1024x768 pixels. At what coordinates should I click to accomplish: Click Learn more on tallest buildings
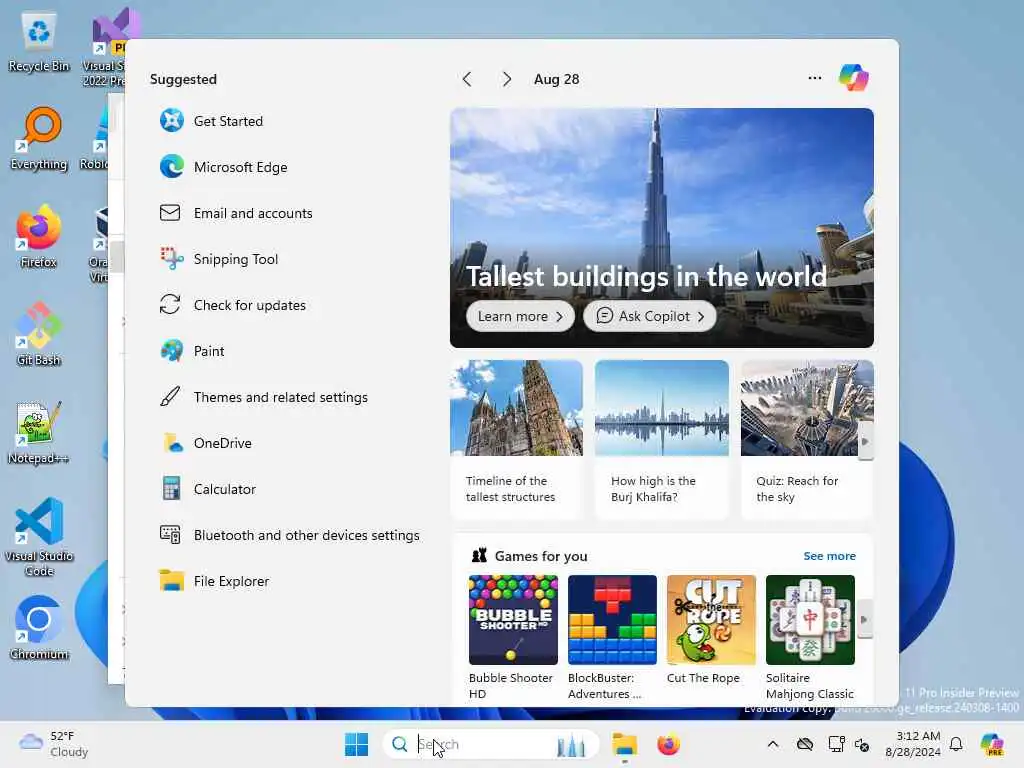click(520, 316)
